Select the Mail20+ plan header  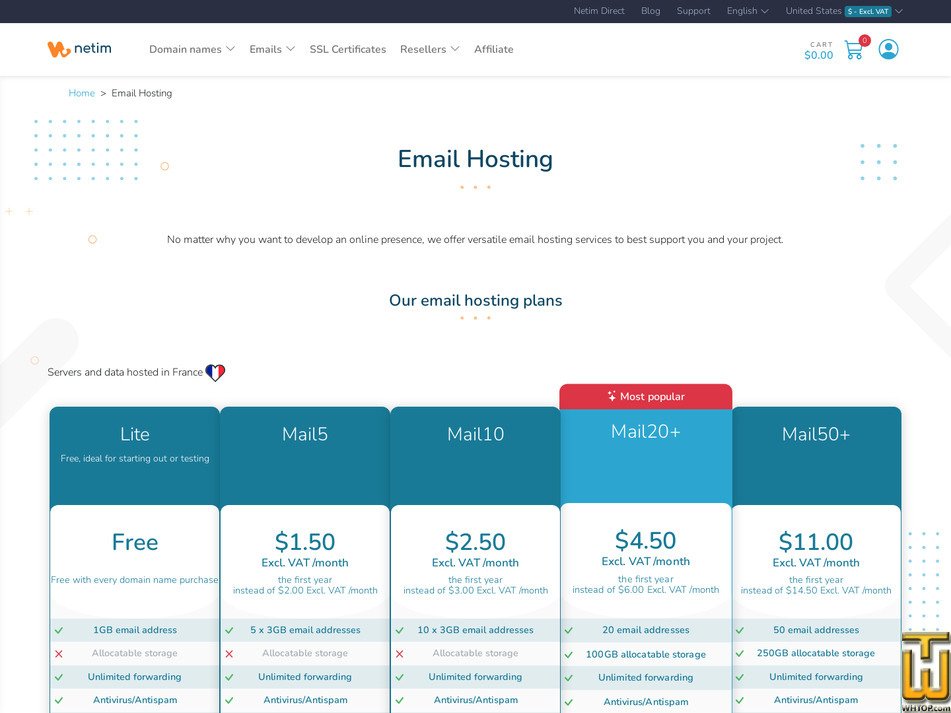click(x=645, y=431)
